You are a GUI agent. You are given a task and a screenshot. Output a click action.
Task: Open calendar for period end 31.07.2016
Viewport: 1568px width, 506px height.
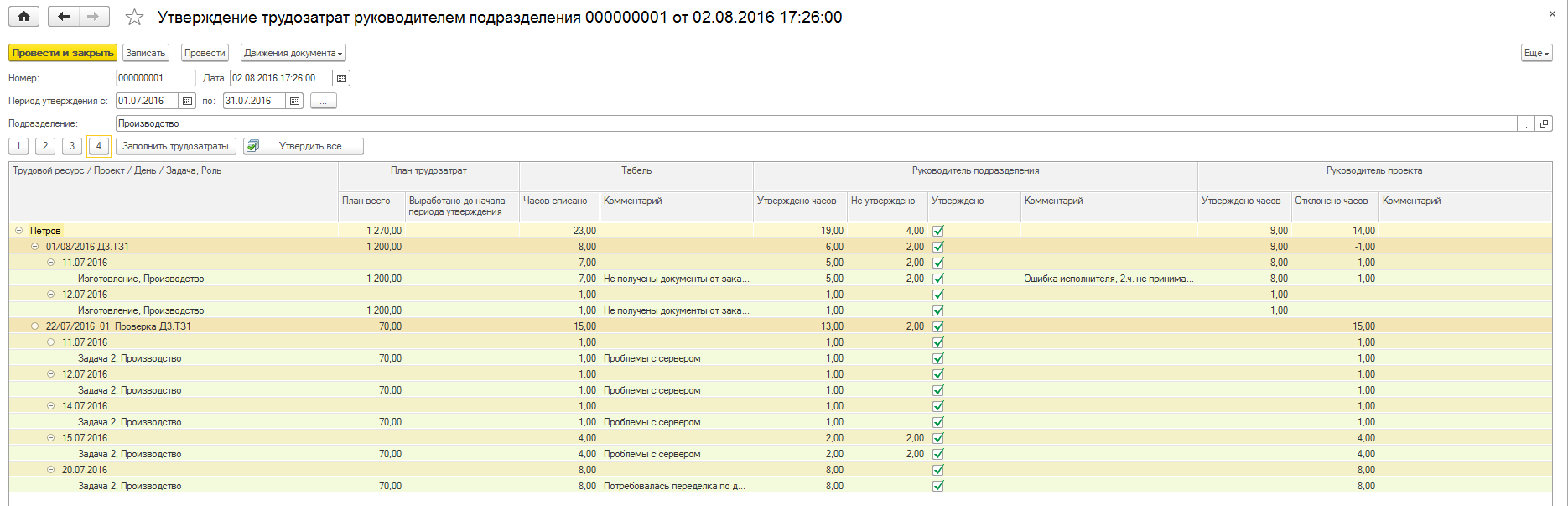click(294, 101)
